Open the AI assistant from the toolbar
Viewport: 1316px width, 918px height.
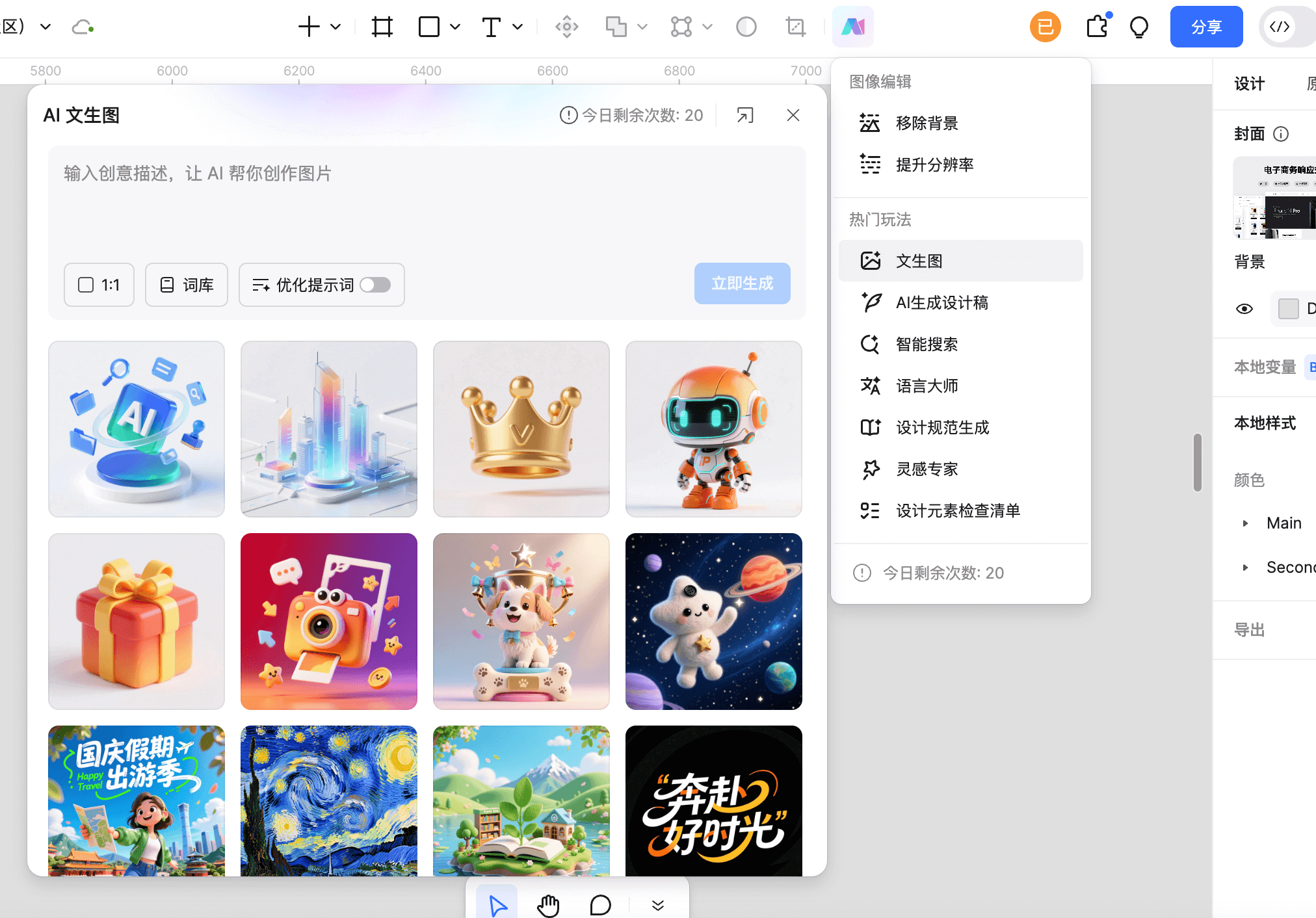click(x=852, y=27)
